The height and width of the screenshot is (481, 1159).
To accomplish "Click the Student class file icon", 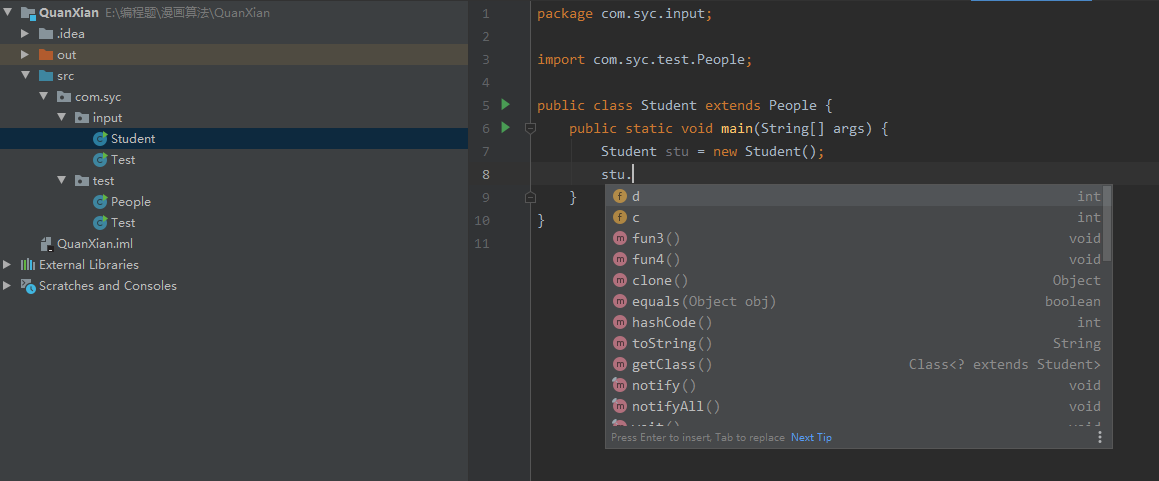I will pos(100,139).
